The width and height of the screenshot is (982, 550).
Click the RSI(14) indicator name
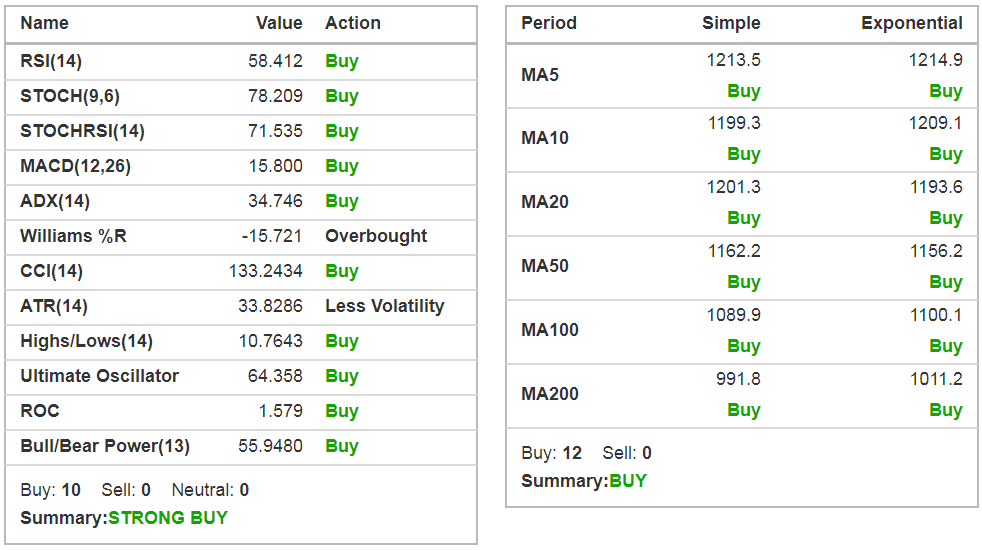click(x=51, y=61)
